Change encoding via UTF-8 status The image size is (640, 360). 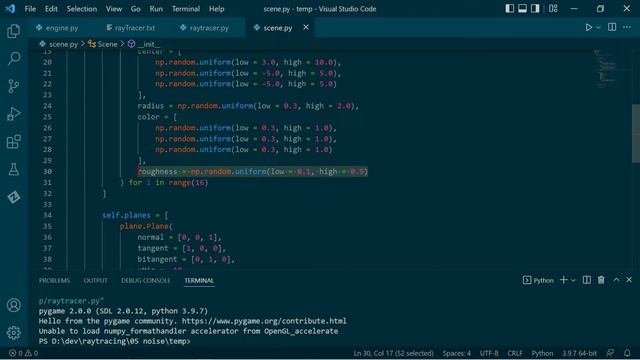489,353
